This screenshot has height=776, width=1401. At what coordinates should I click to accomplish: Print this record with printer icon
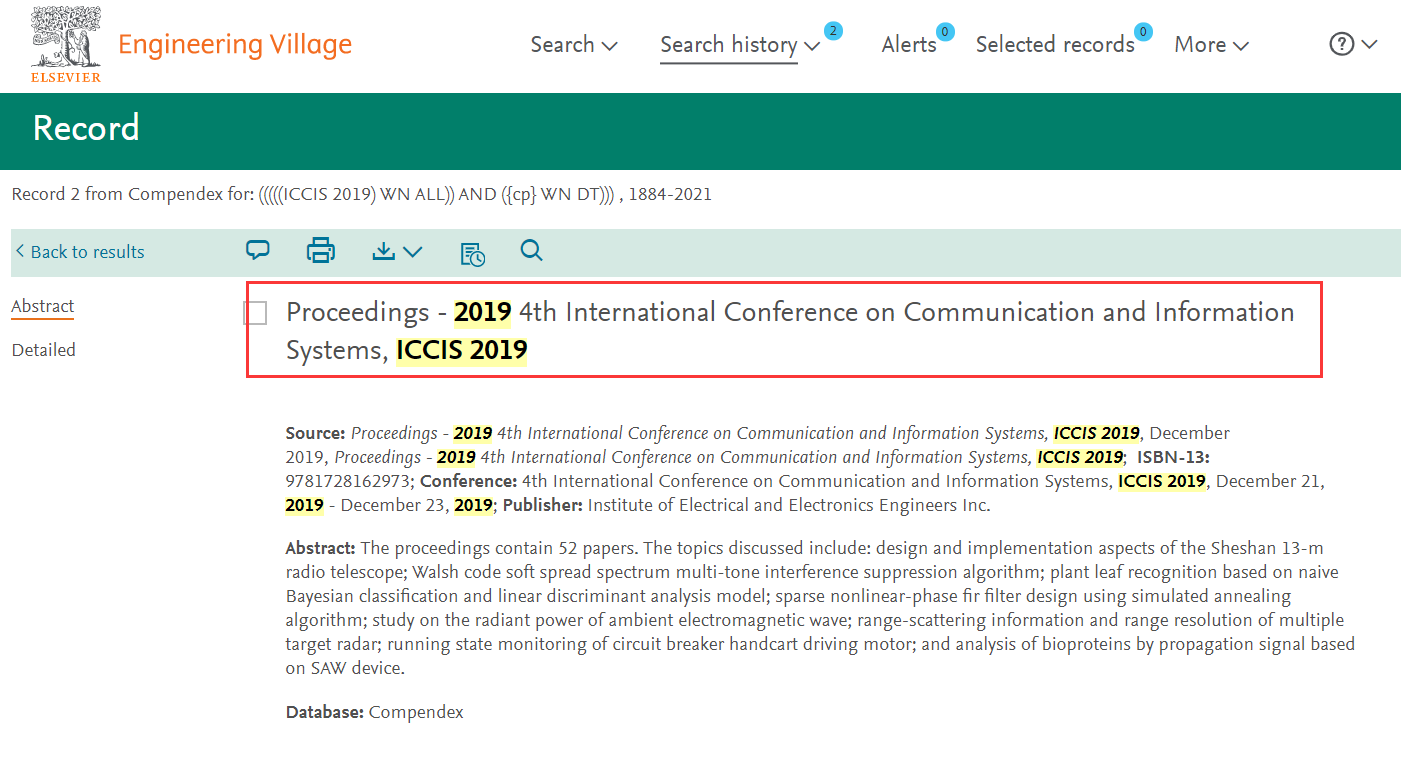[x=321, y=251]
